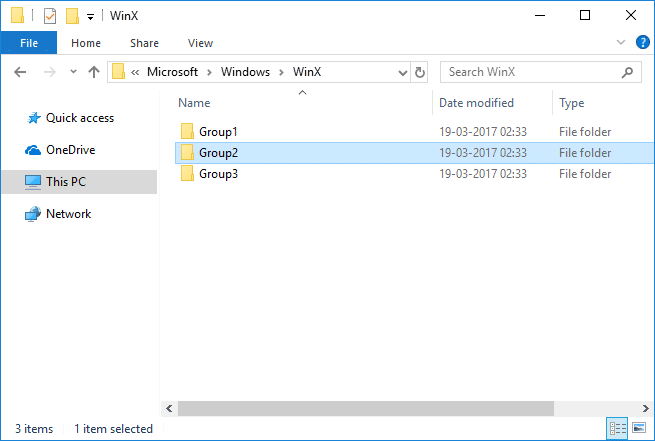The width and height of the screenshot is (655, 441).
Task: Open the recent locations dropdown arrow
Action: 73,72
